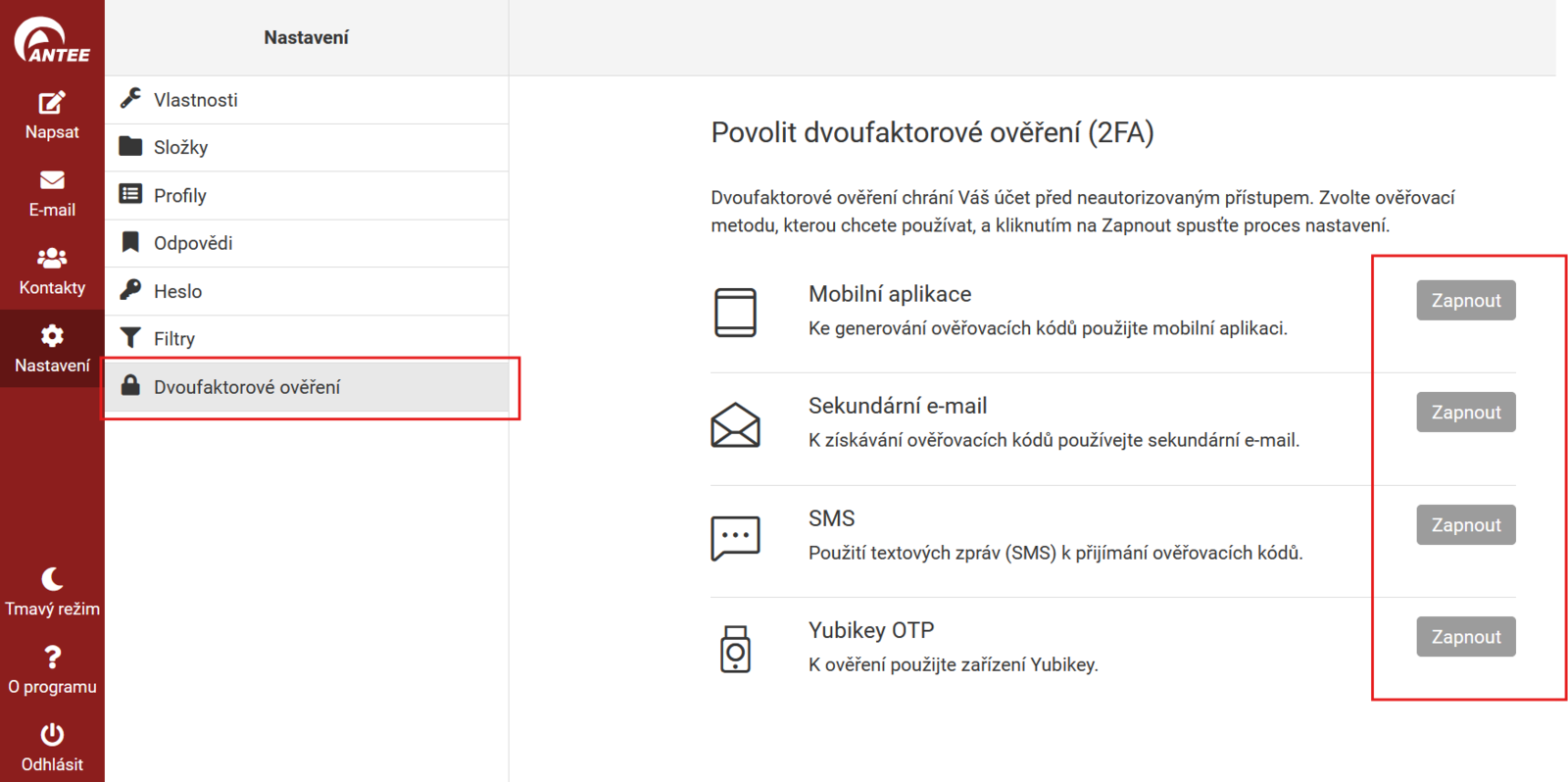The height and width of the screenshot is (782, 1568).
Task: Enable Mobilní aplikace with Zapnout
Action: click(x=1465, y=301)
